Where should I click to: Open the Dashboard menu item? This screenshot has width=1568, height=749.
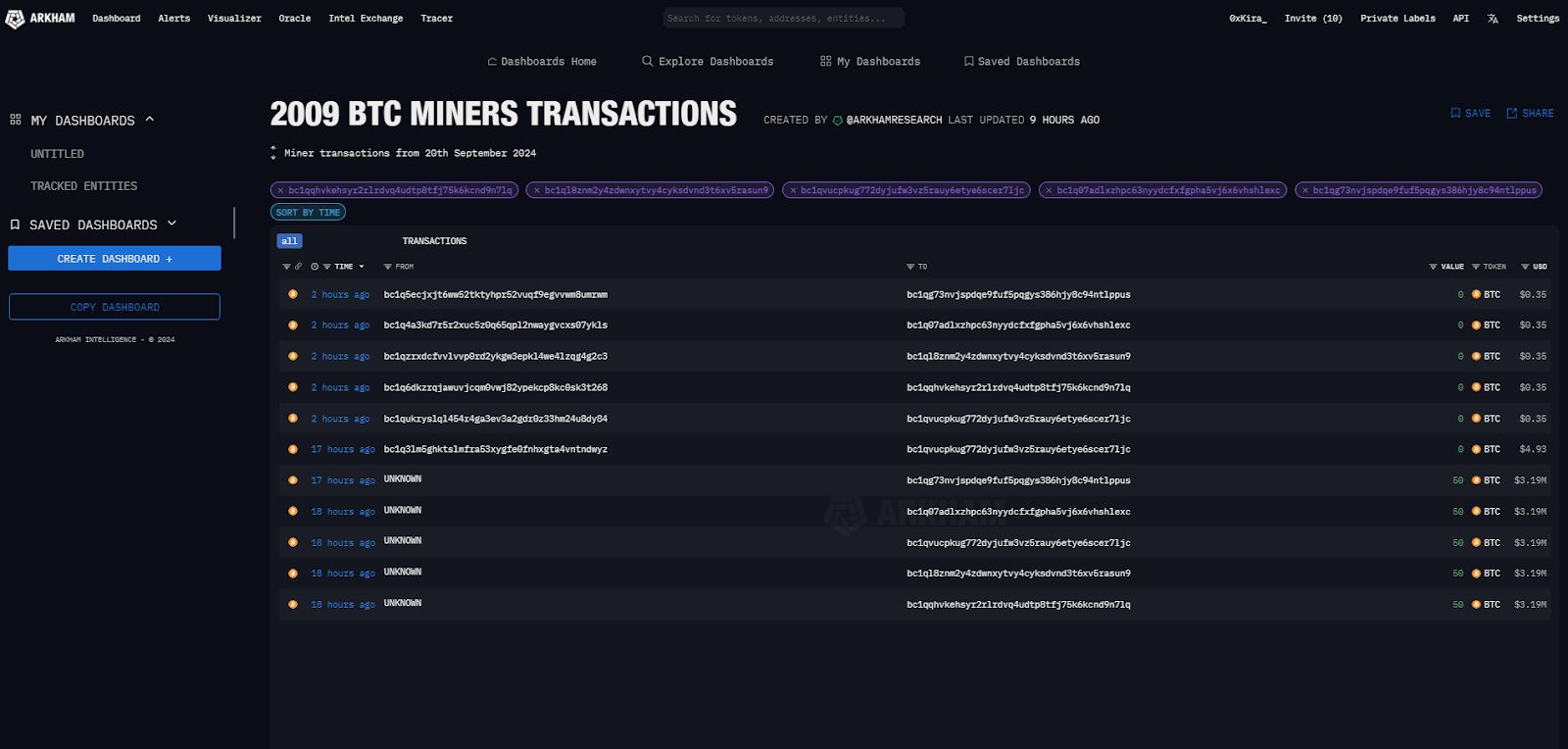coord(116,19)
